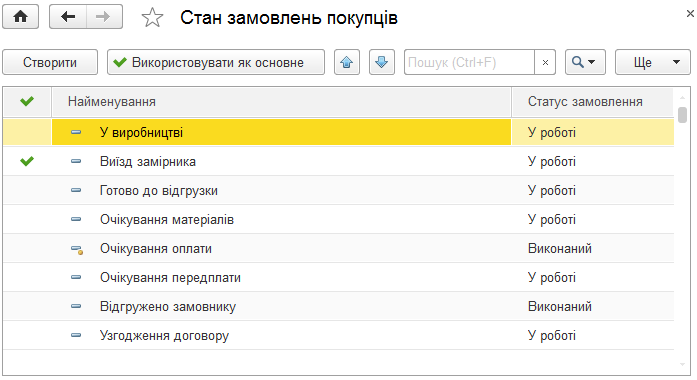Click status "Виконаний" for "Відгружено замовнику"
Image resolution: width=697 pixels, height=380 pixels.
click(560, 307)
